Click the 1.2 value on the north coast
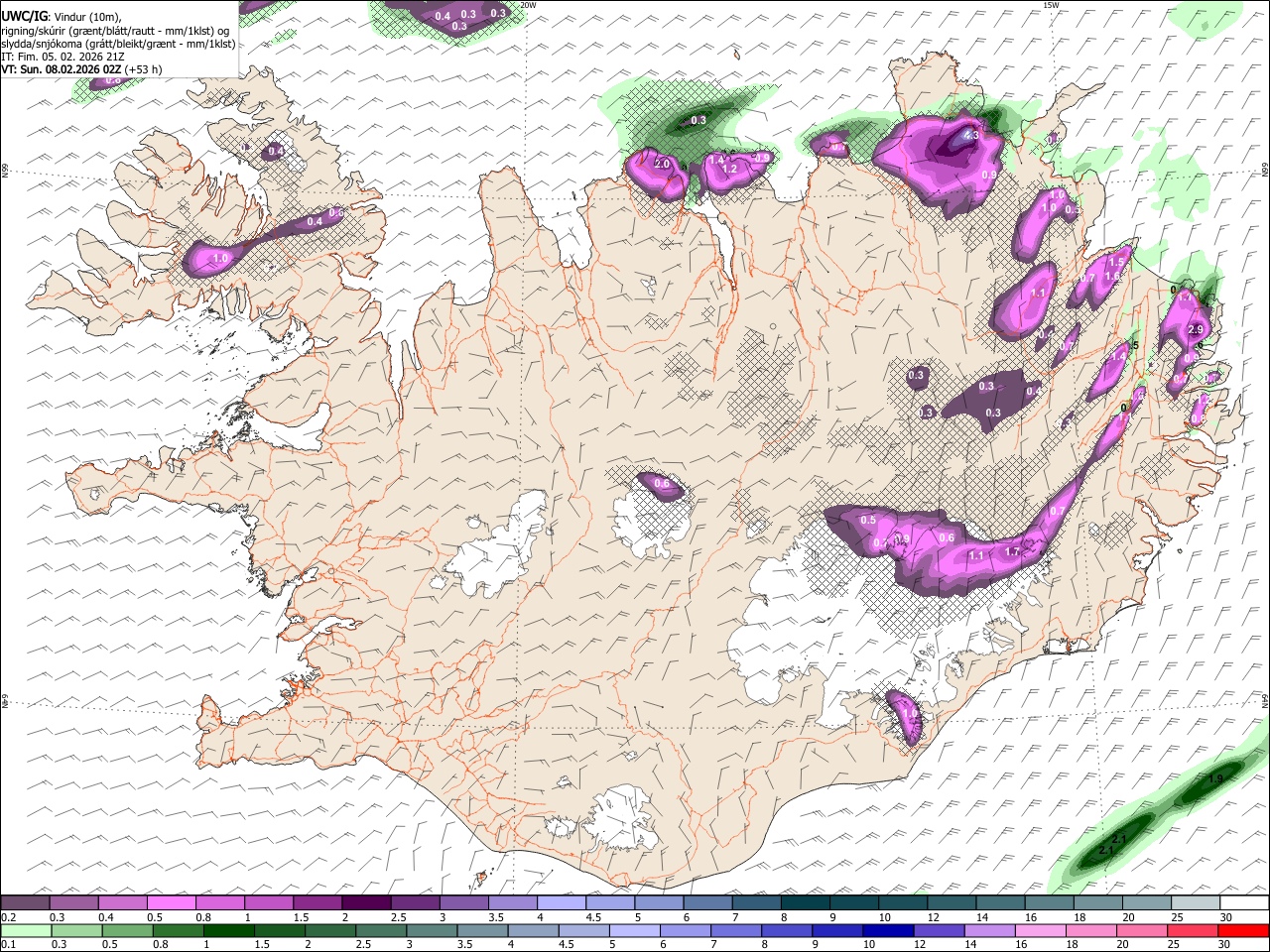 (x=729, y=170)
